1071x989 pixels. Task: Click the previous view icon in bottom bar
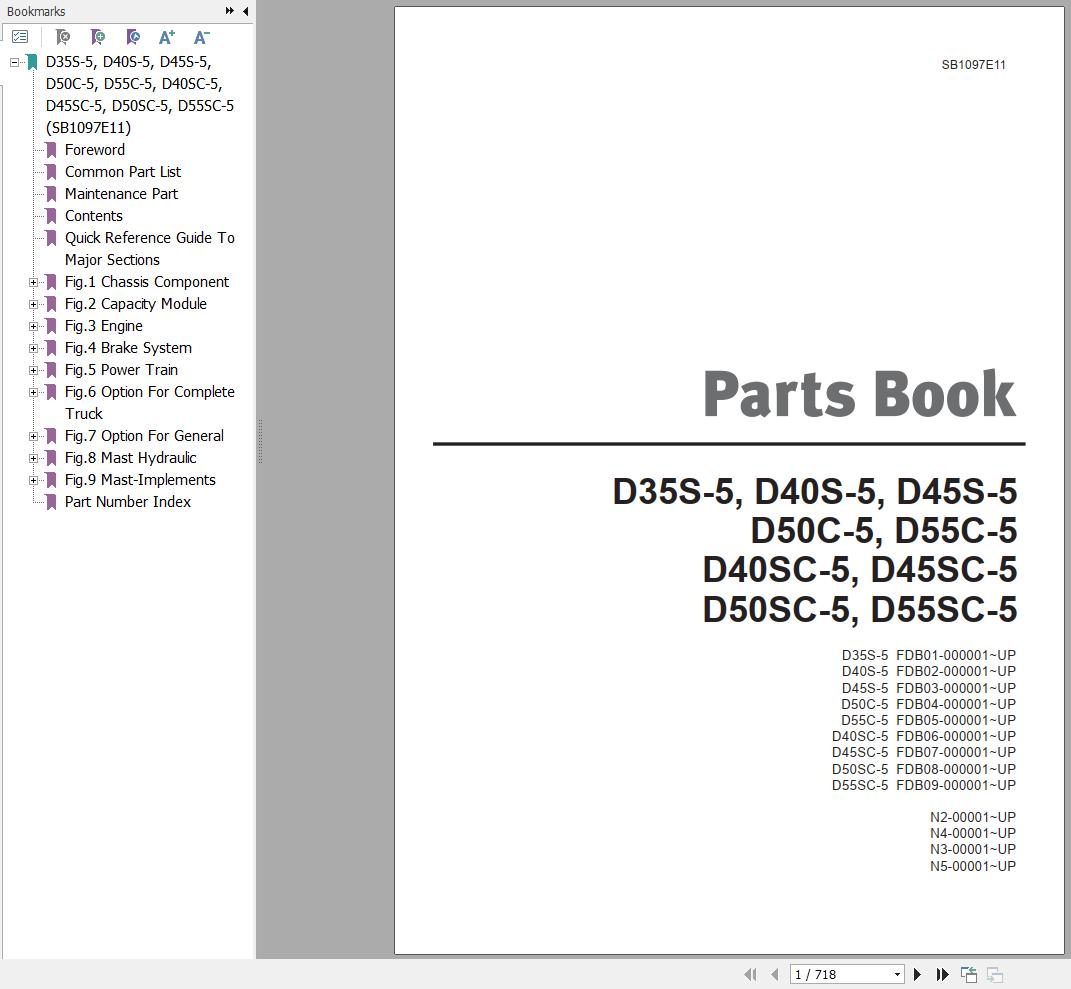pos(969,975)
